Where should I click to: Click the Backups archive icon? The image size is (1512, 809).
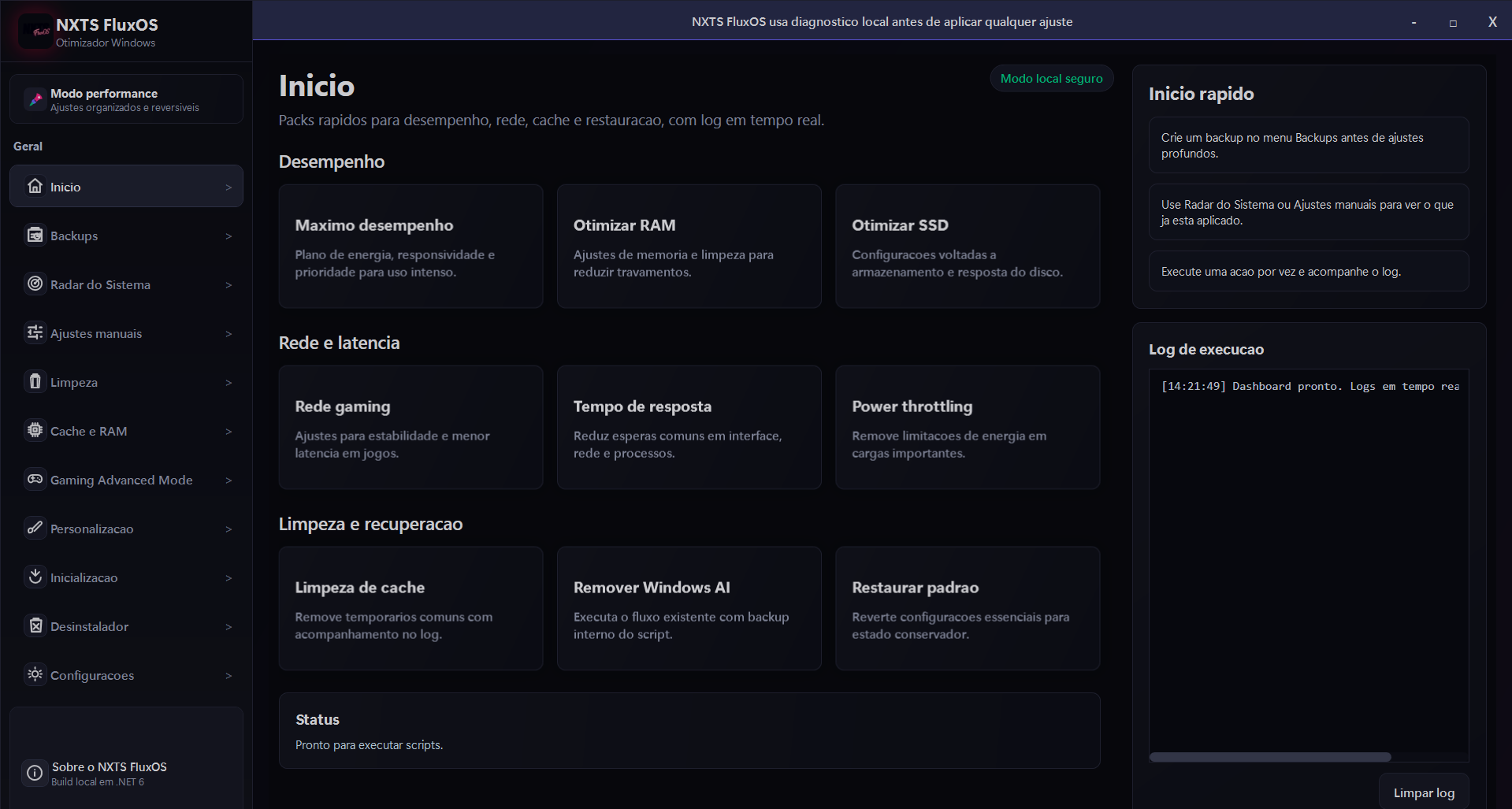point(35,235)
